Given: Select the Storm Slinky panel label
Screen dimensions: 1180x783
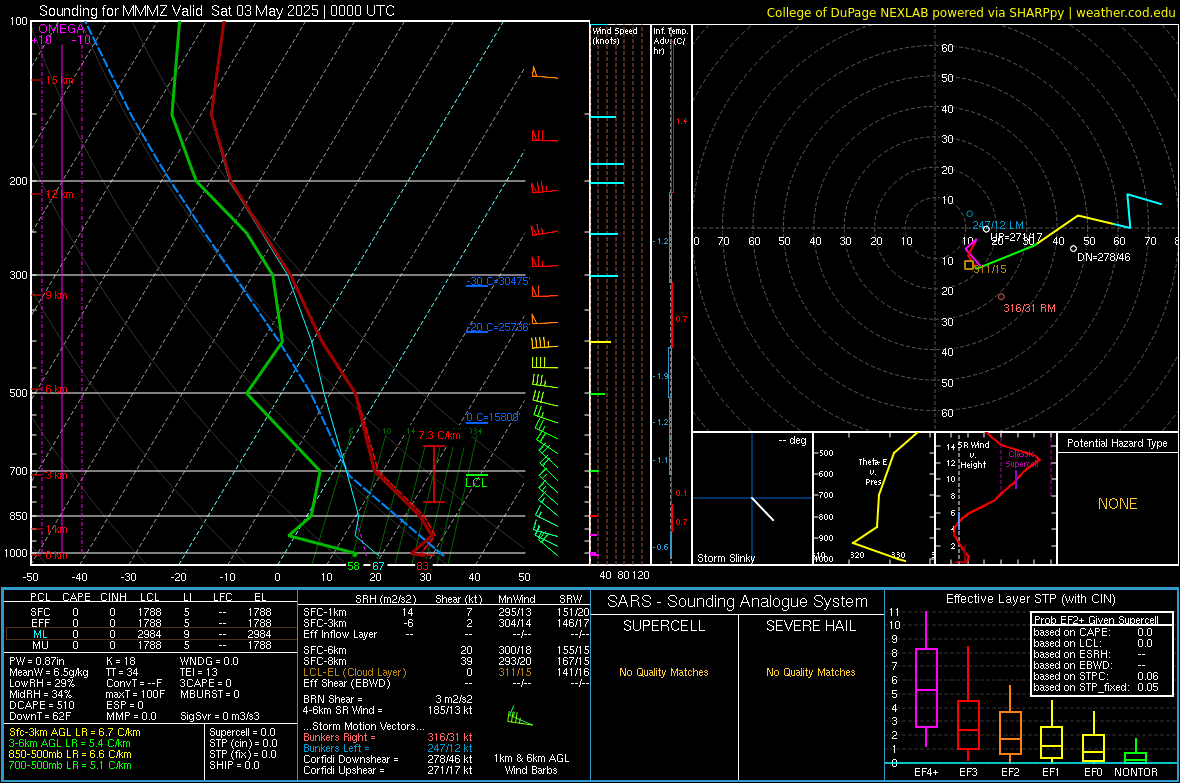Looking at the screenshot, I should pyautogui.click(x=725, y=558).
